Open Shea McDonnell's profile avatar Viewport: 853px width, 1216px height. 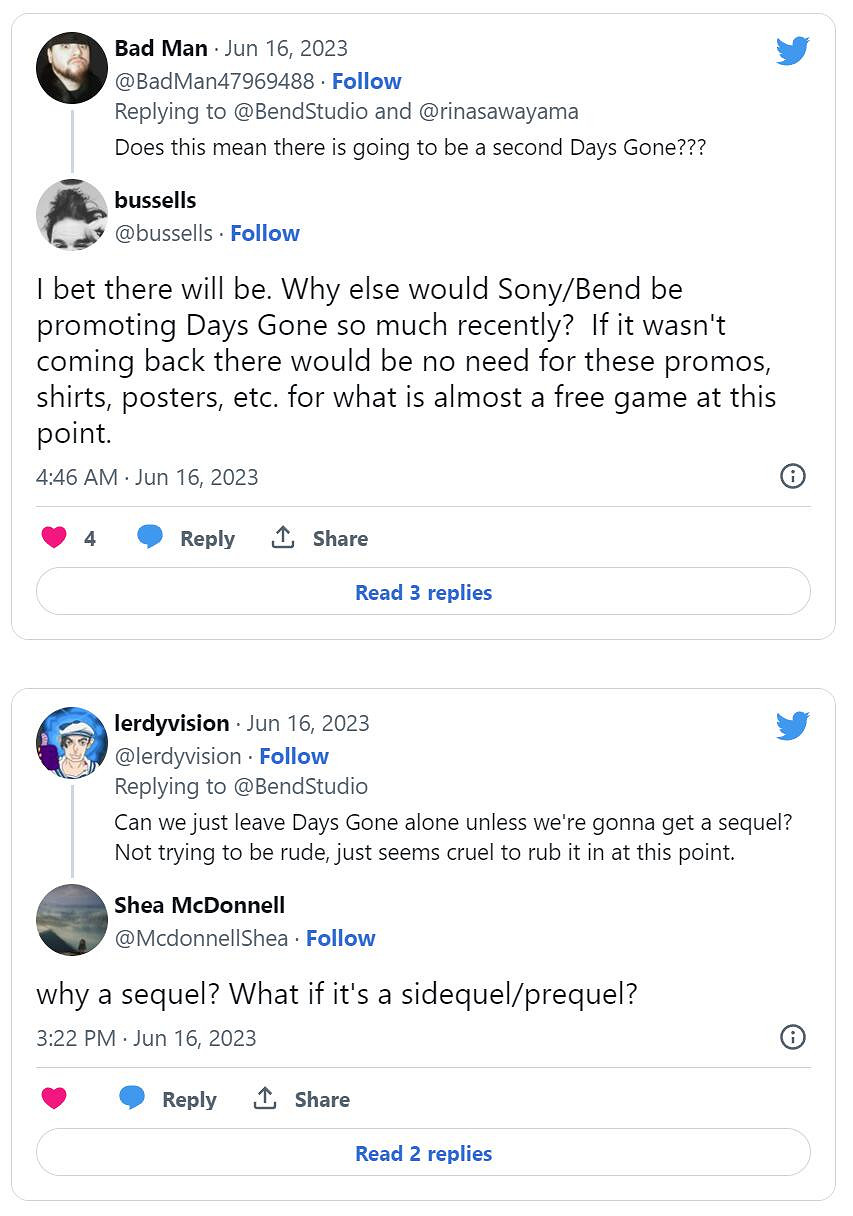pos(72,920)
